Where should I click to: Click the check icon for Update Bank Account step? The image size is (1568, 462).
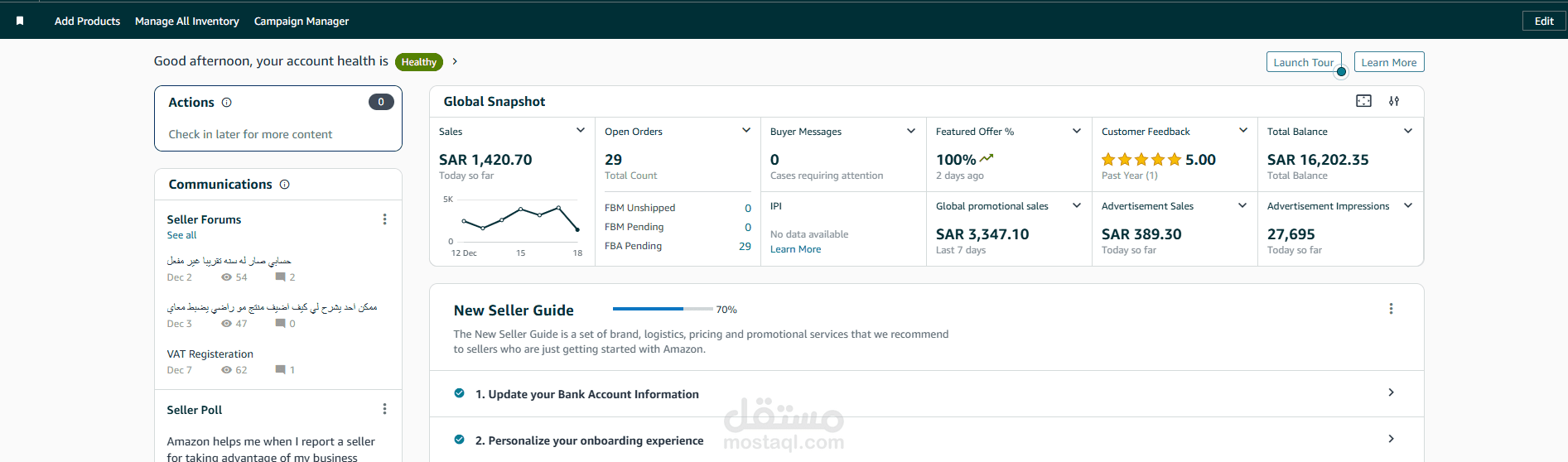pos(459,393)
